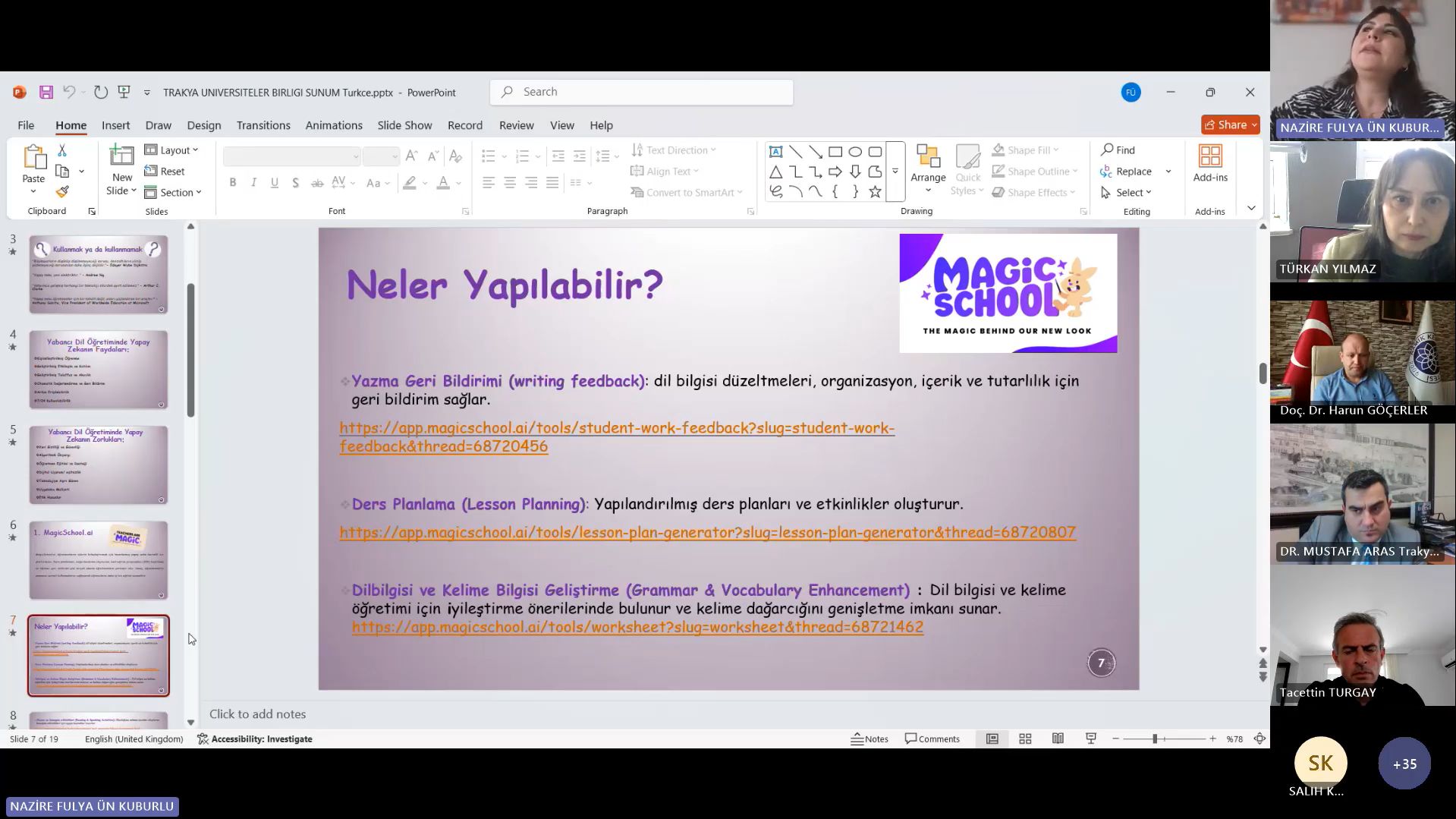1456x819 pixels.
Task: Start Slide Show from status bar icon
Action: [x=1091, y=739]
